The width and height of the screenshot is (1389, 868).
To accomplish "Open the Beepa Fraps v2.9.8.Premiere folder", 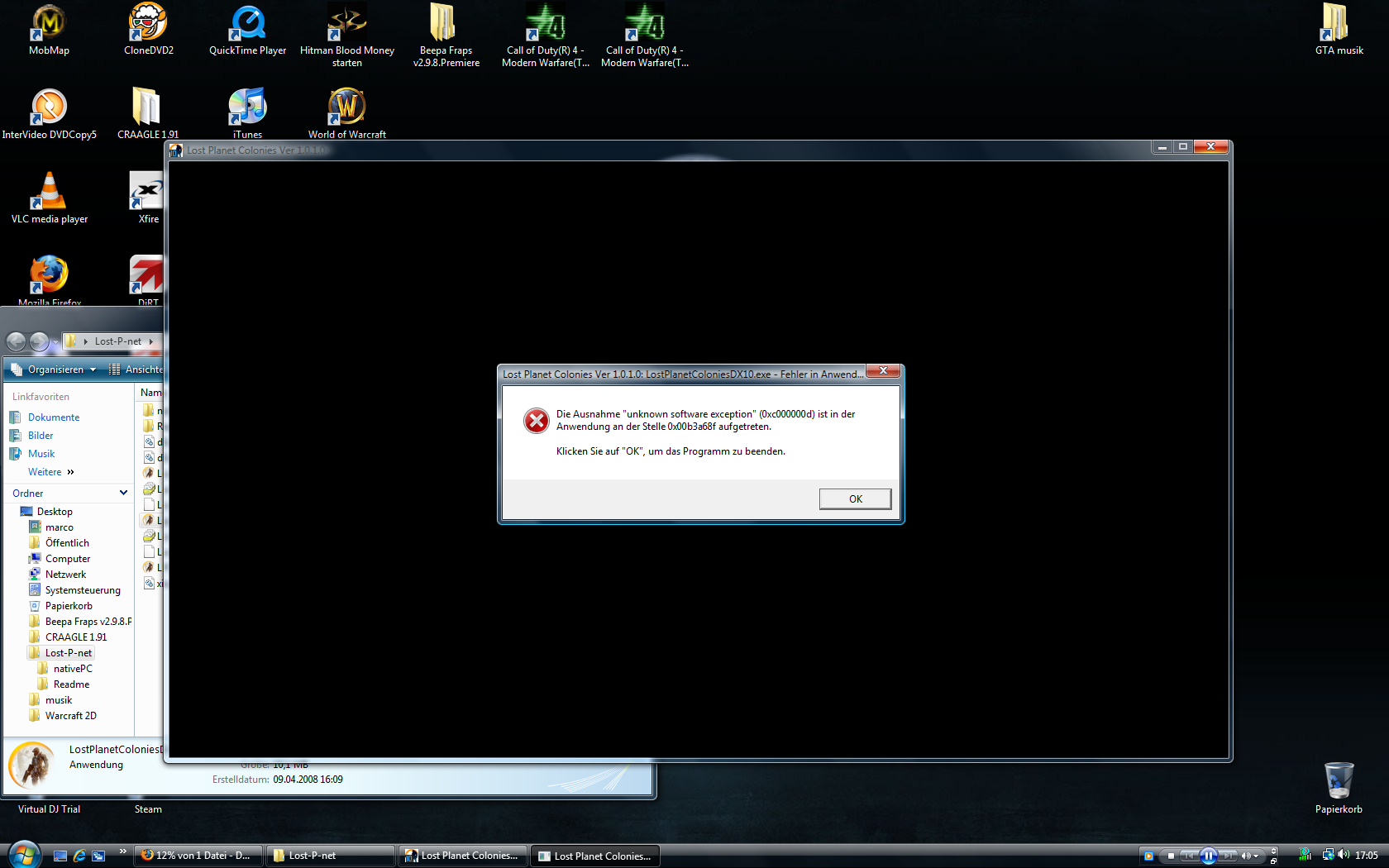I will pos(446,36).
